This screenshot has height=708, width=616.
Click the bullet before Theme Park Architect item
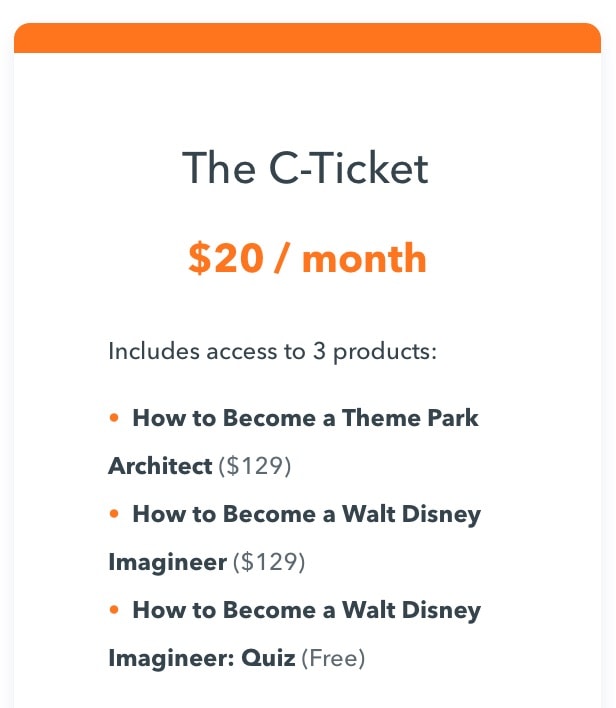pyautogui.click(x=114, y=418)
